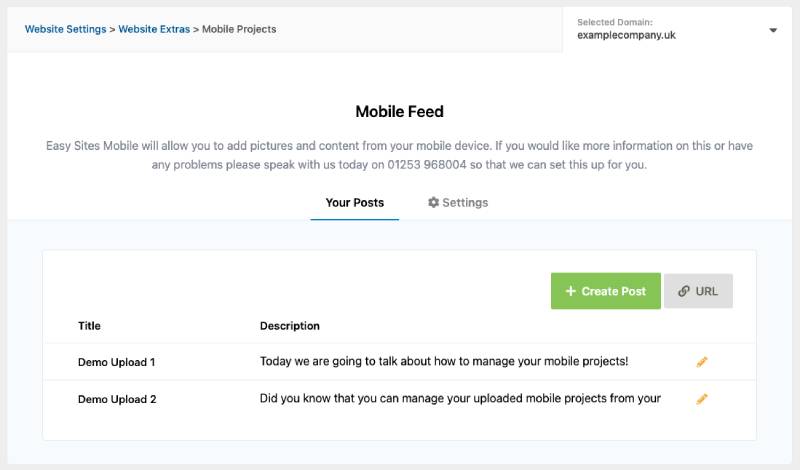Image resolution: width=800 pixels, height=470 pixels.
Task: Click the chain link icon on URL button
Action: pos(684,291)
